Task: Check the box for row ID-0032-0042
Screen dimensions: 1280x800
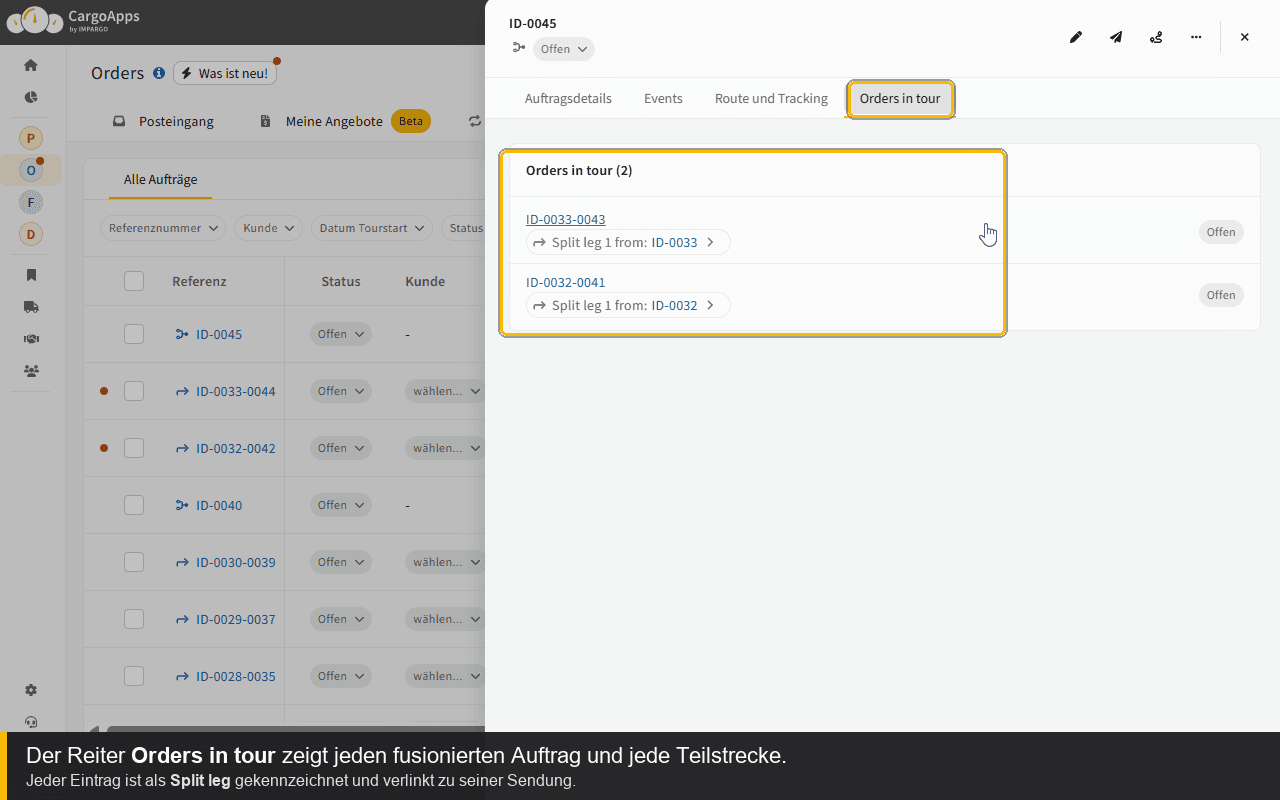Action: click(x=134, y=448)
